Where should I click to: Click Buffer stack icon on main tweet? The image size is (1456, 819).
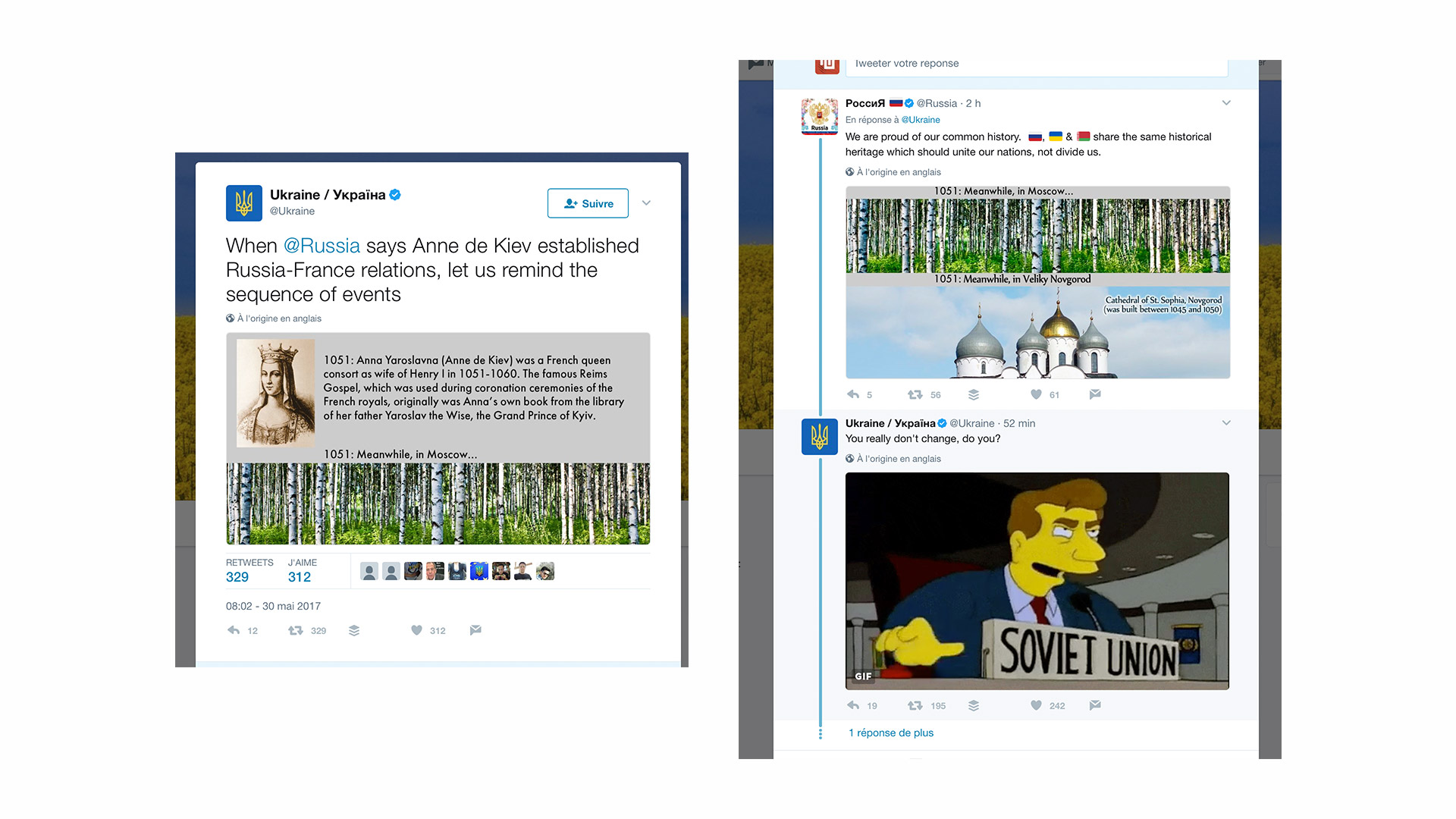pos(354,630)
